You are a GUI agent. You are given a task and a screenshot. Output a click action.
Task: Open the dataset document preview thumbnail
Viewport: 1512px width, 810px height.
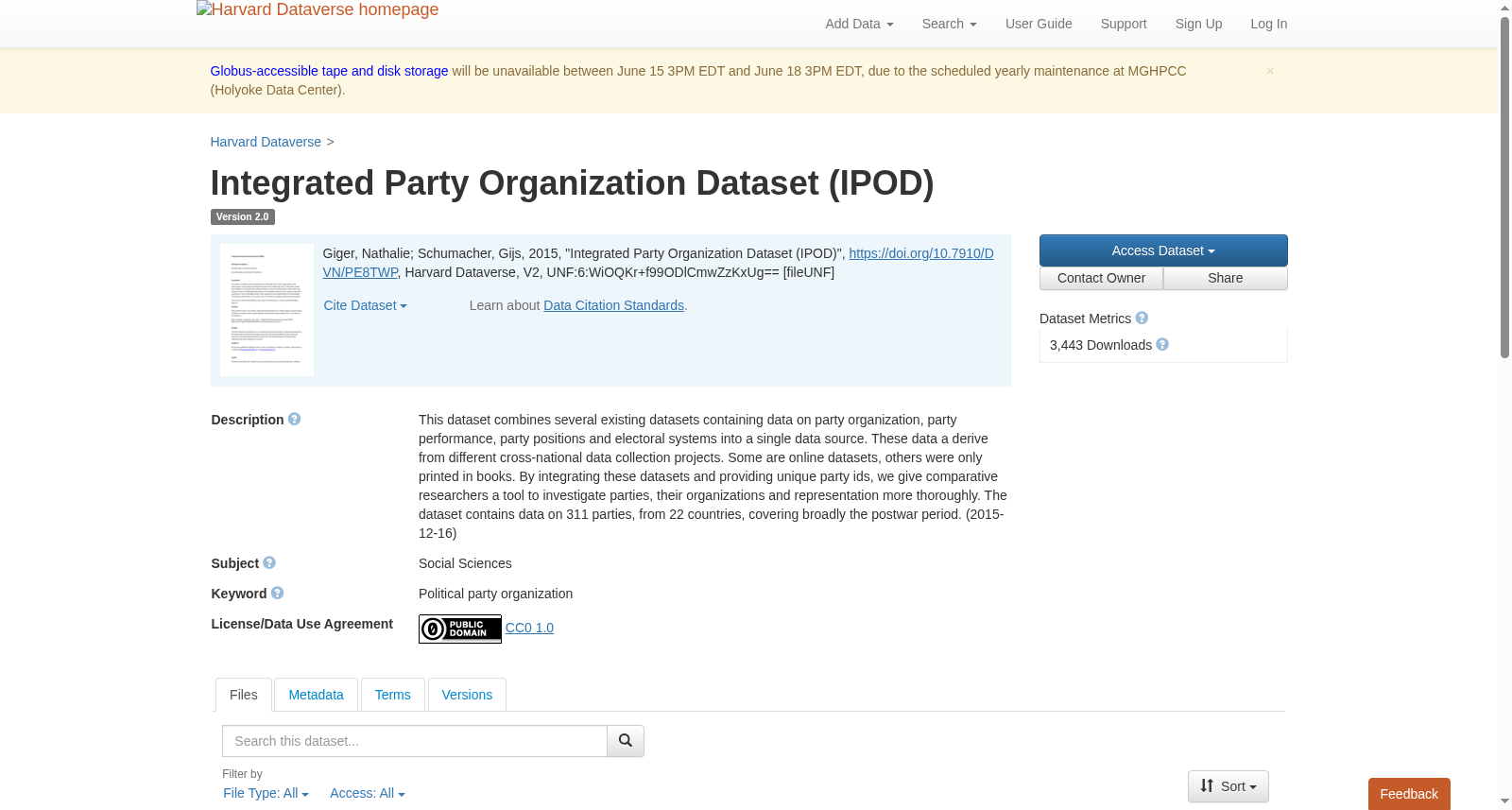click(266, 310)
